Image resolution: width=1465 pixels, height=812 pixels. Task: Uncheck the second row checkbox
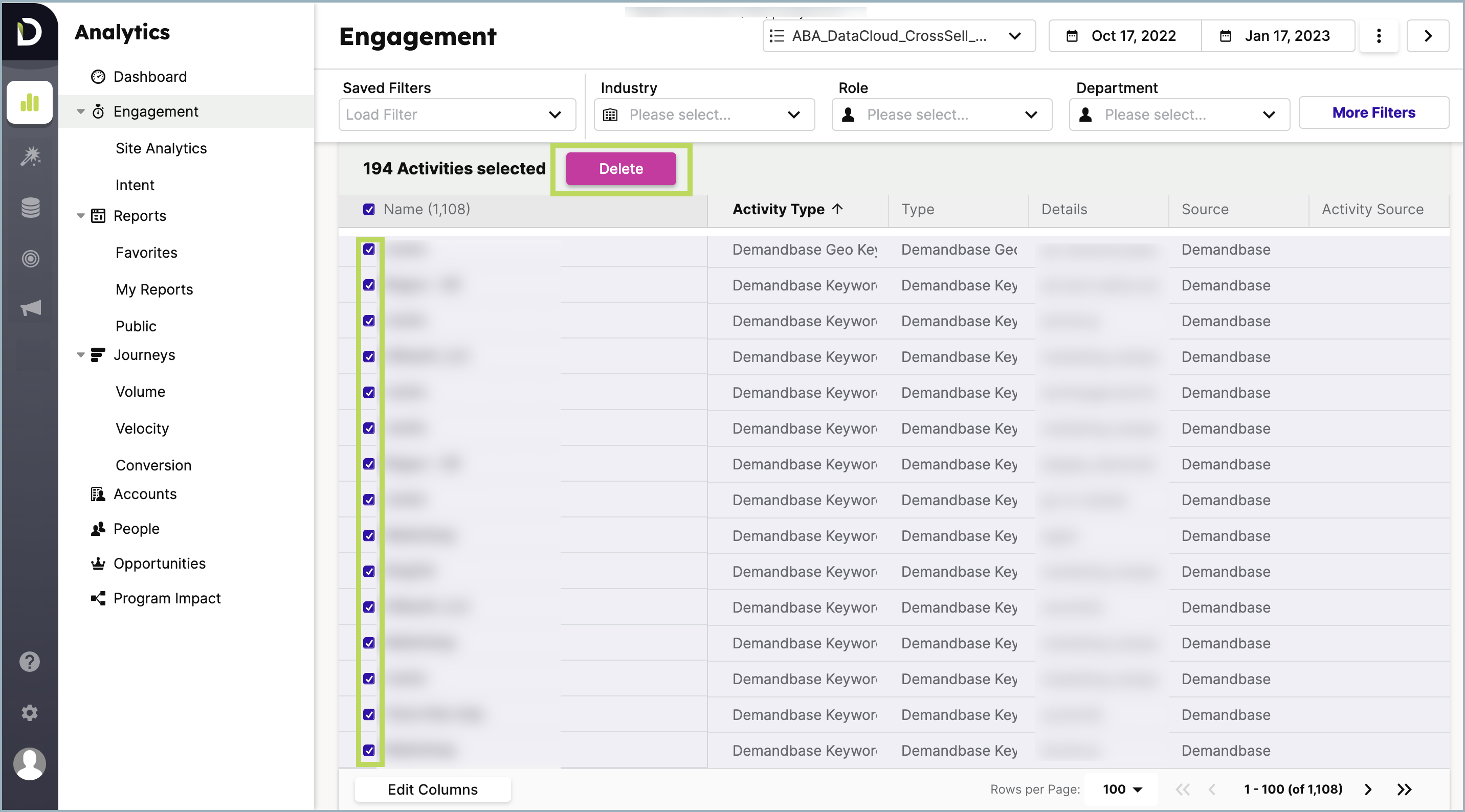369,285
